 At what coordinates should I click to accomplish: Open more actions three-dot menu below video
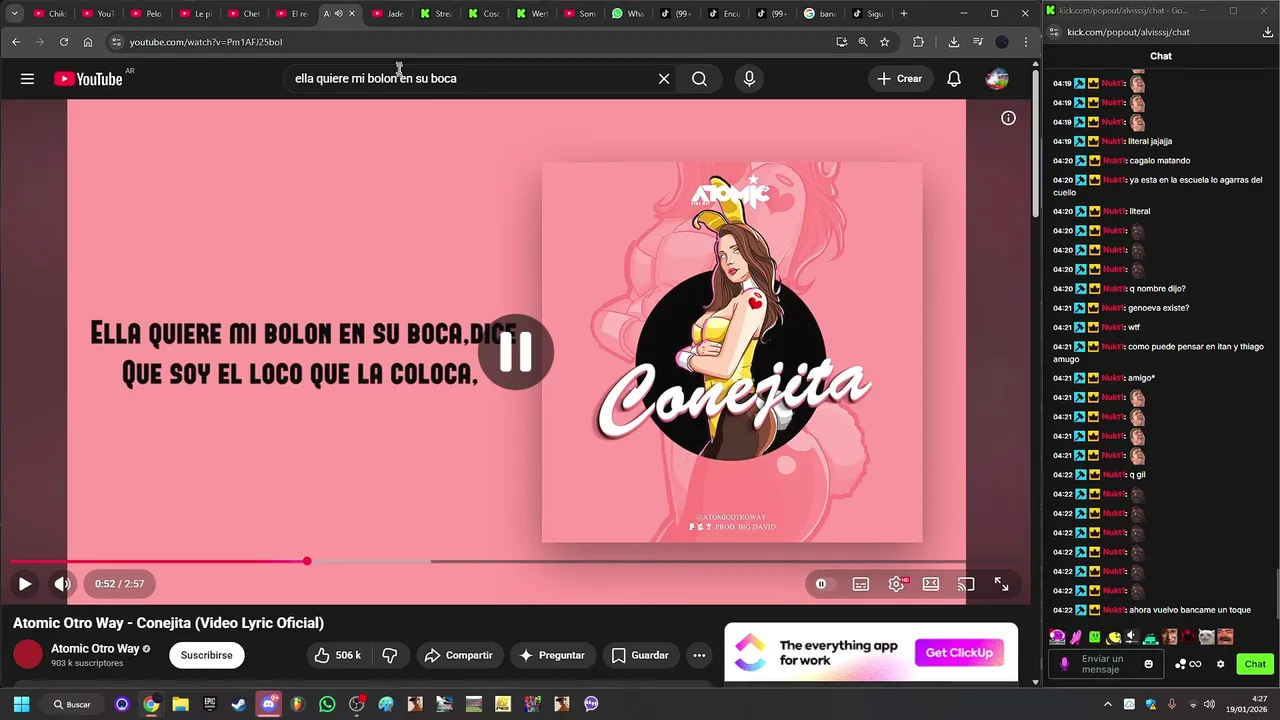[699, 655]
